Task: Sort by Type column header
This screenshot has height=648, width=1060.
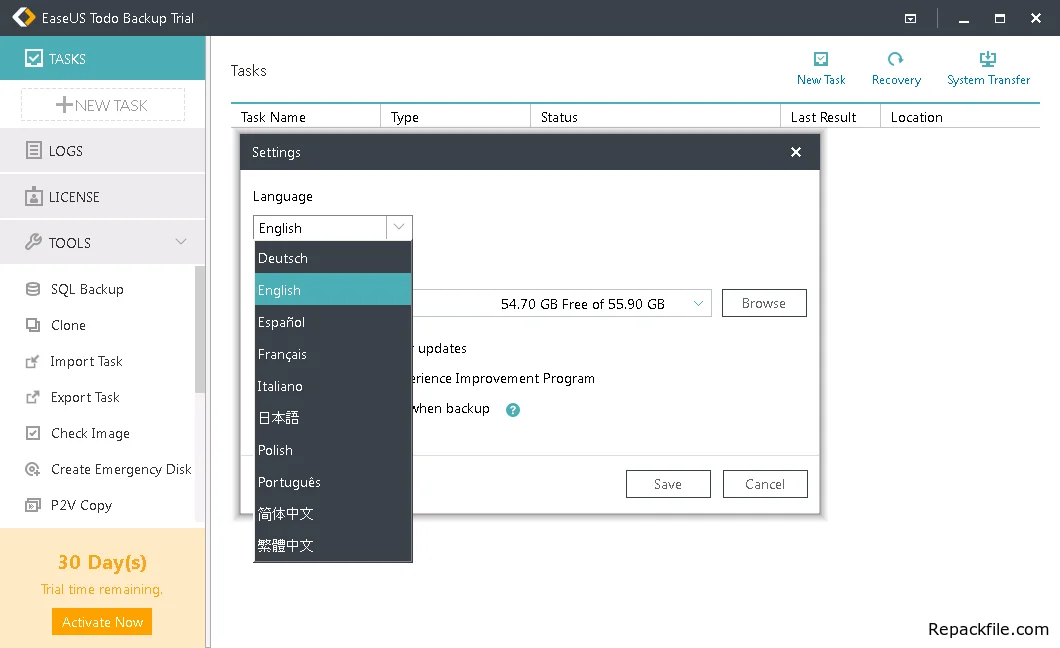Action: 456,117
